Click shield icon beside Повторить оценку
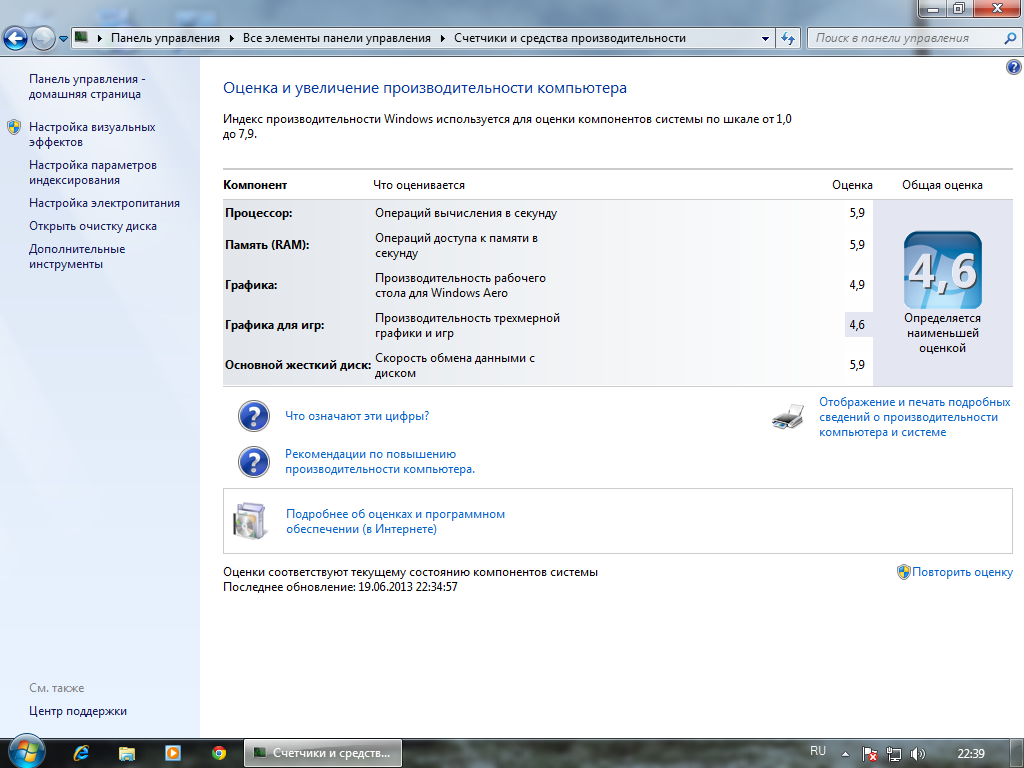Image resolution: width=1024 pixels, height=768 pixels. [904, 572]
